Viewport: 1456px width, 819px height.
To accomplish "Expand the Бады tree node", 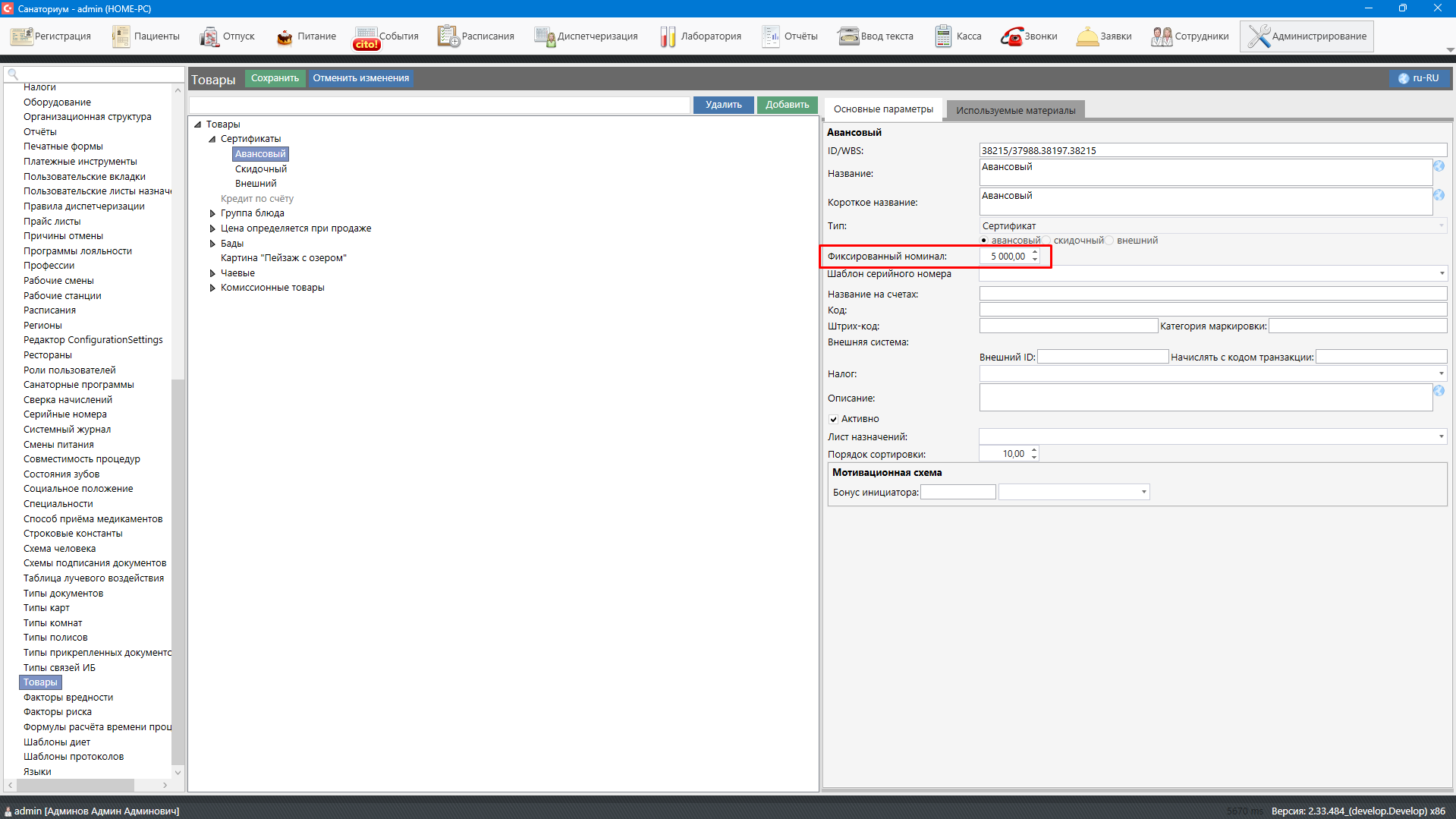I will coord(212,244).
